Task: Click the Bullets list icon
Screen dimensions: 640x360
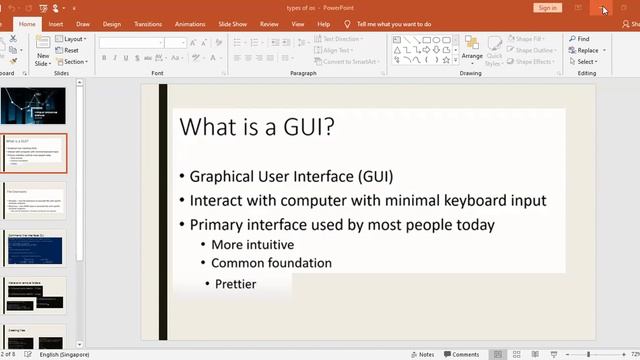Action: (x=237, y=42)
